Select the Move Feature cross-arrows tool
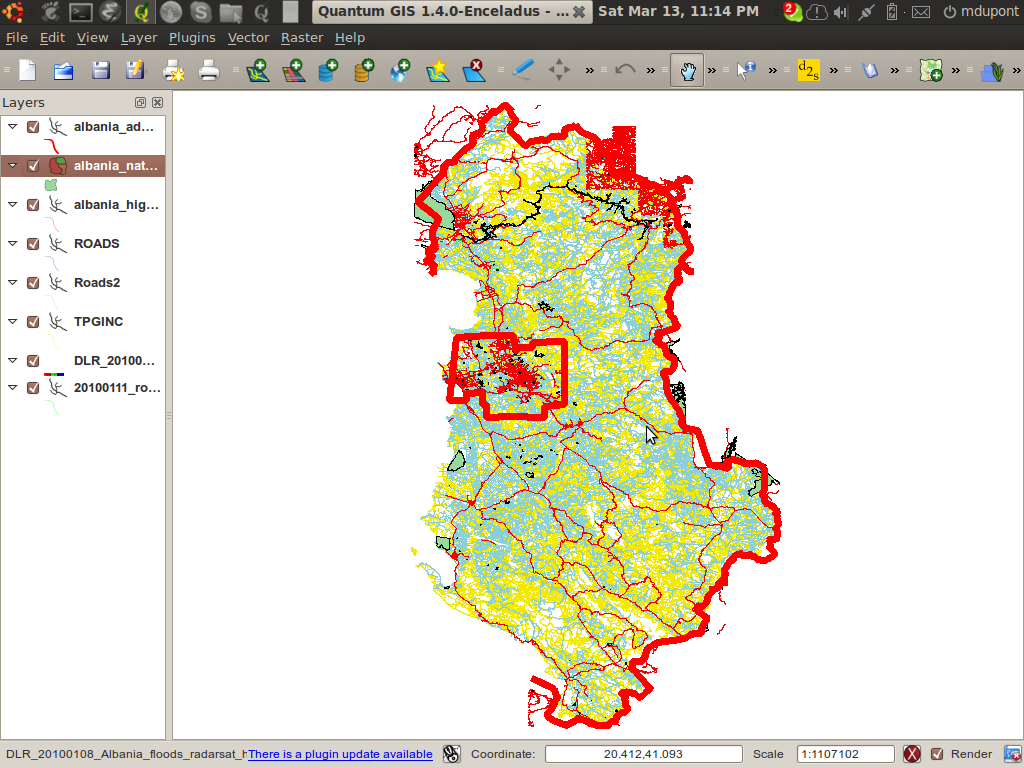This screenshot has height=768, width=1024. (559, 70)
